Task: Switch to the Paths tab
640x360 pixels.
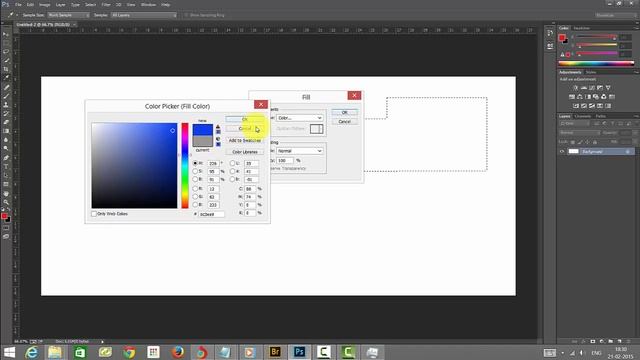Action: tap(600, 116)
